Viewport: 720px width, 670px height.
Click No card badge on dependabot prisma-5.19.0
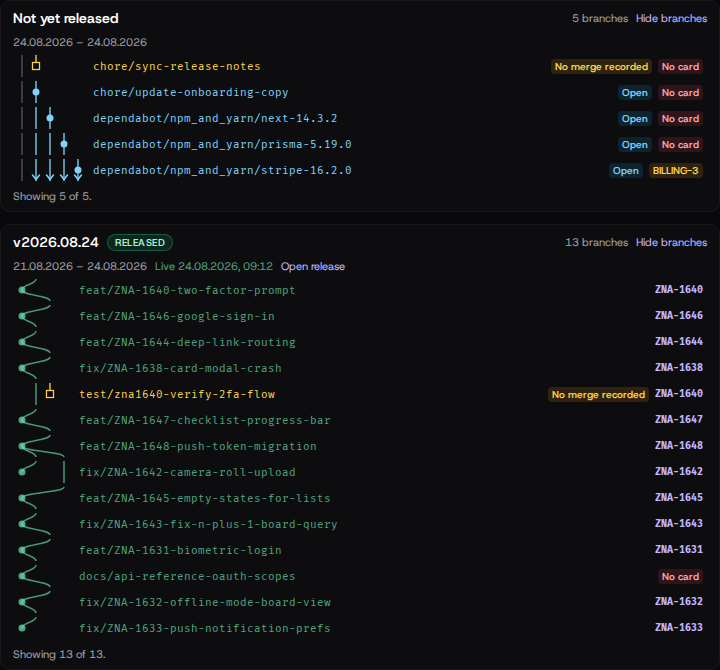[x=680, y=145]
